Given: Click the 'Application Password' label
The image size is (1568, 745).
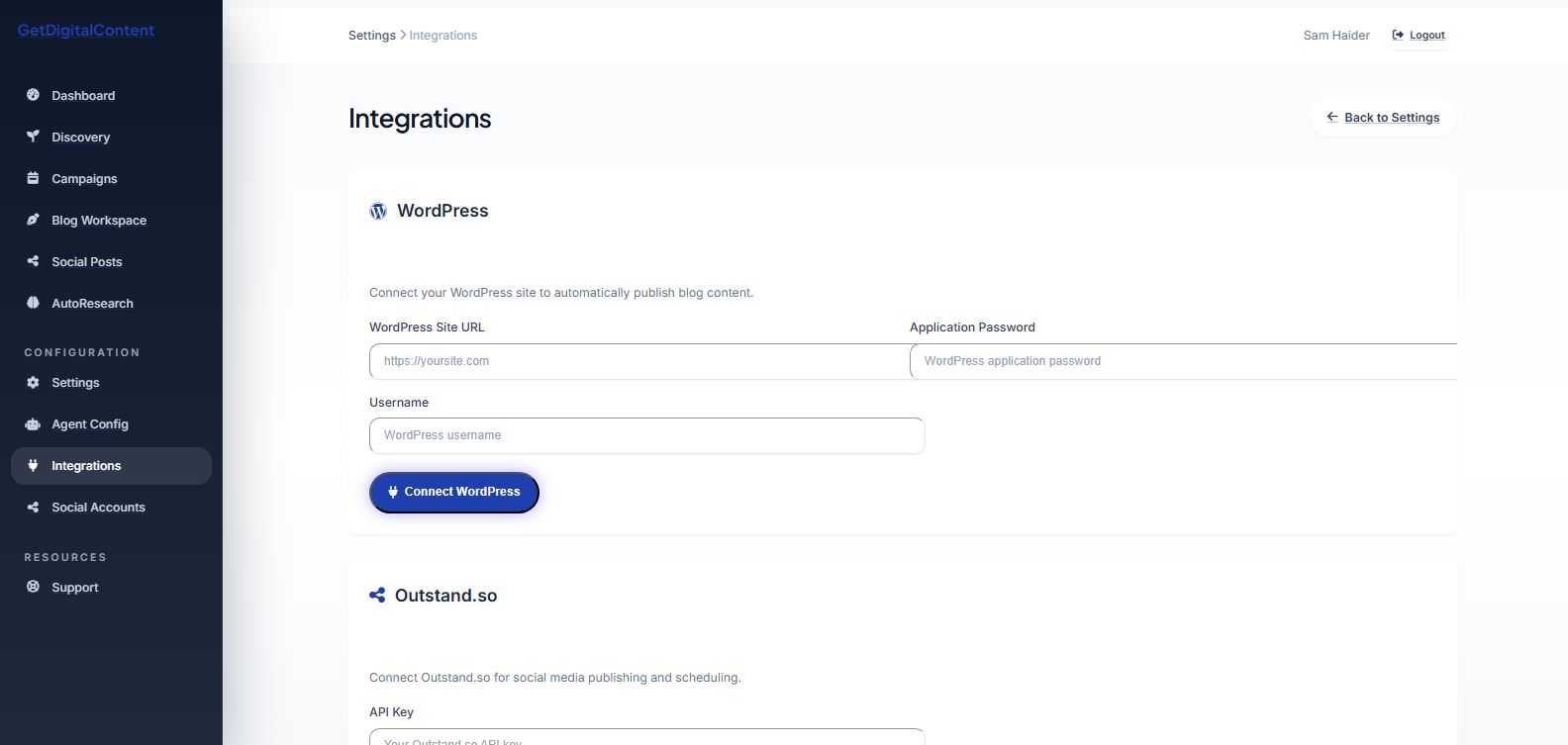Looking at the screenshot, I should tap(972, 327).
